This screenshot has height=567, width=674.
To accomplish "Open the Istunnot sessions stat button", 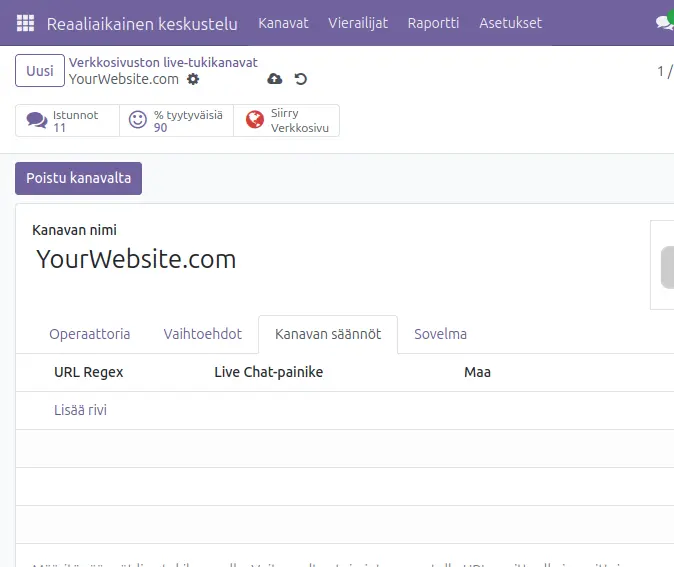I will pyautogui.click(x=67, y=121).
